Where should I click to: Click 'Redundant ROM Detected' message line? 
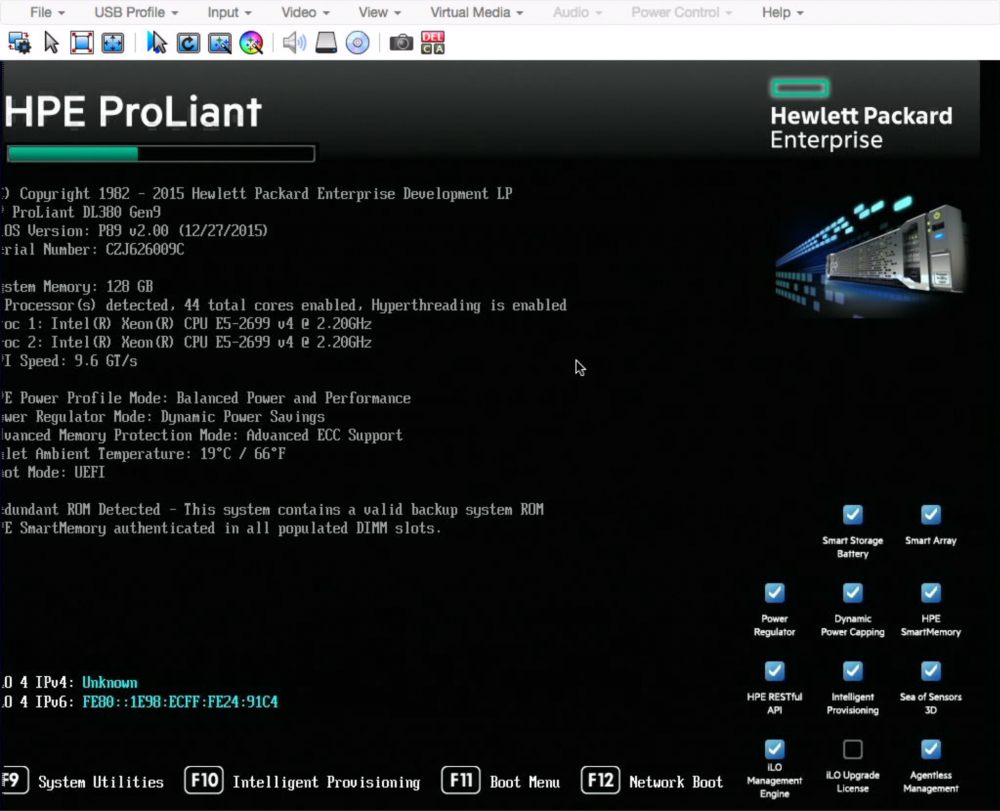coord(272,509)
